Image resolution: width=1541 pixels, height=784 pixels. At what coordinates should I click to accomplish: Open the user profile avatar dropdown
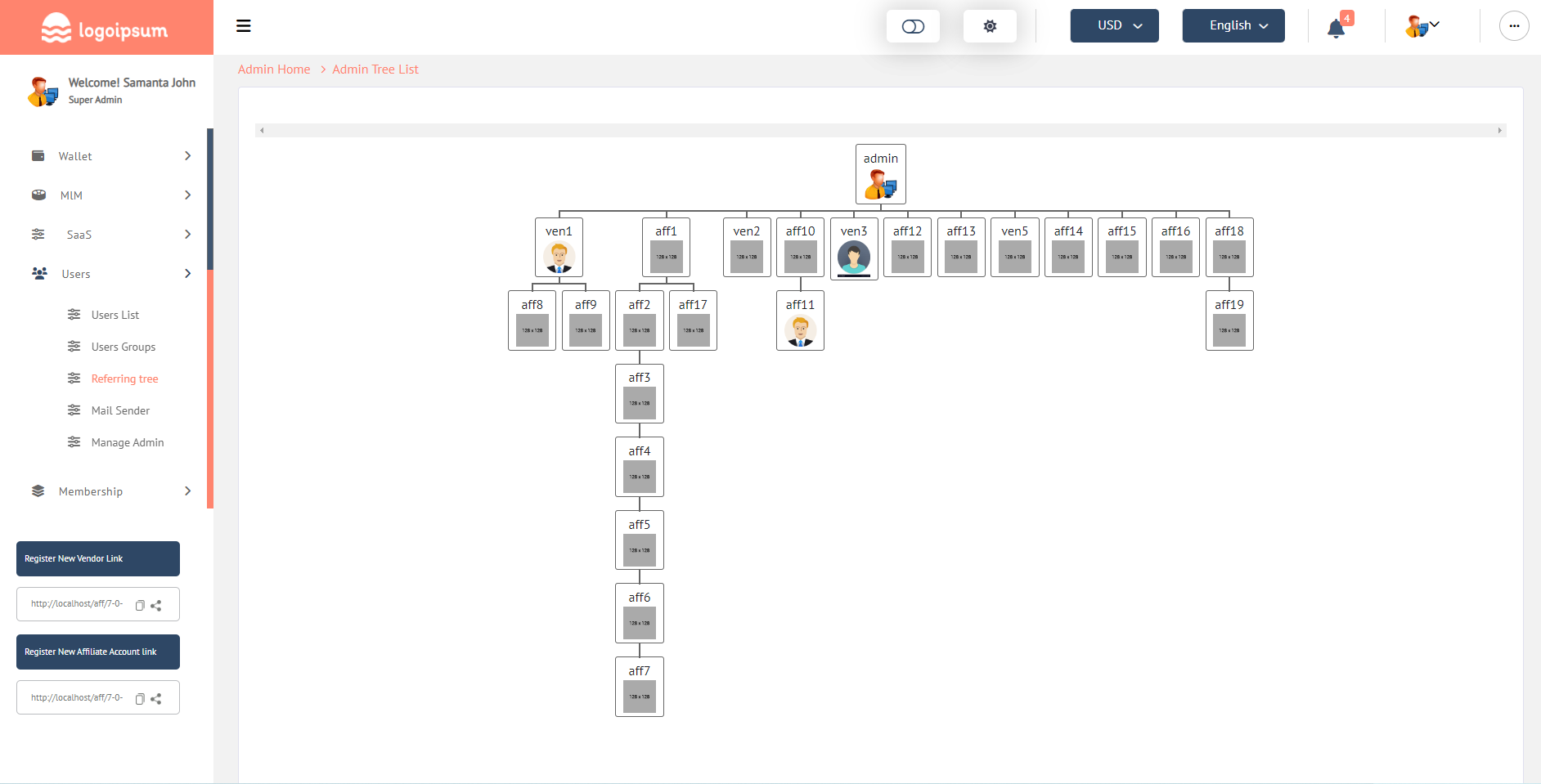point(1422,26)
